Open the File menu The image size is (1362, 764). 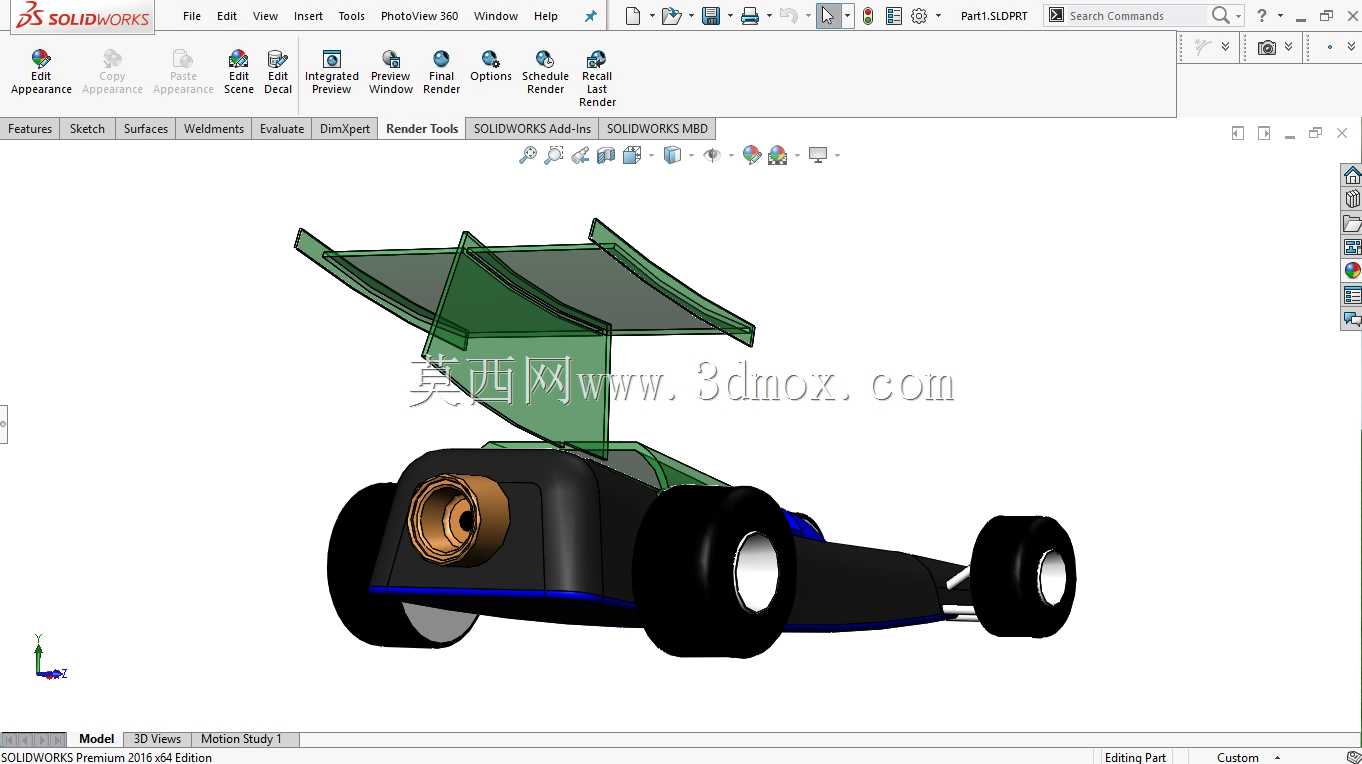click(x=192, y=16)
